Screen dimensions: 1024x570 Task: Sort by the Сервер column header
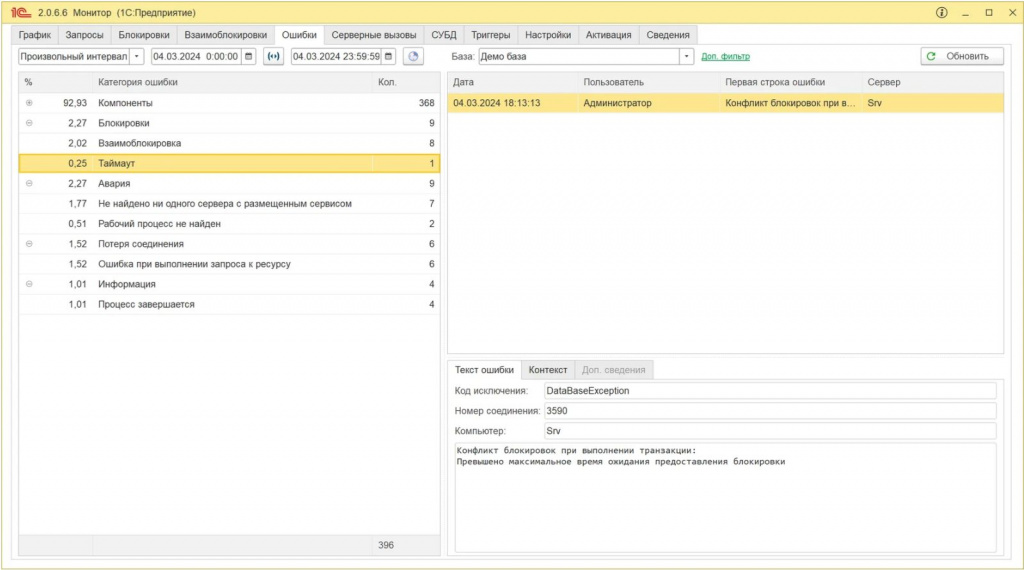(933, 82)
